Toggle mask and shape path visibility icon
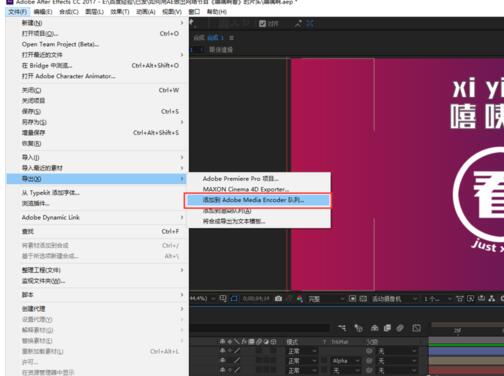The height and width of the screenshot is (376, 504). coord(234,299)
